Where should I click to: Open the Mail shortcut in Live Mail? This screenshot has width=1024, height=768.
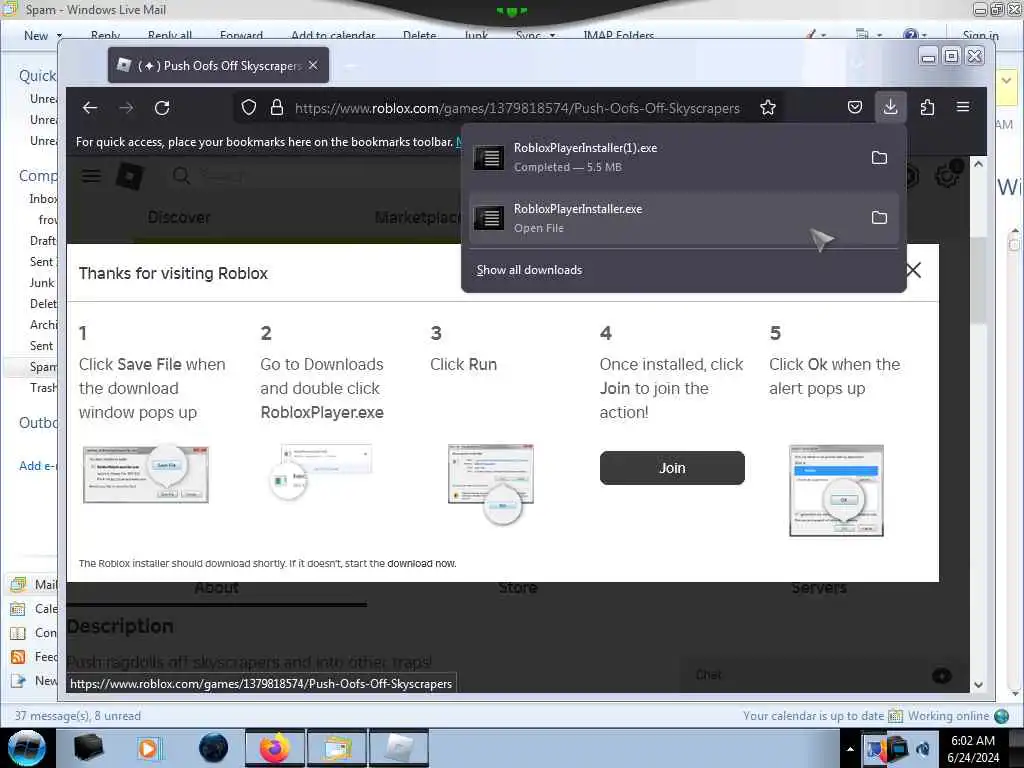pos(34,584)
